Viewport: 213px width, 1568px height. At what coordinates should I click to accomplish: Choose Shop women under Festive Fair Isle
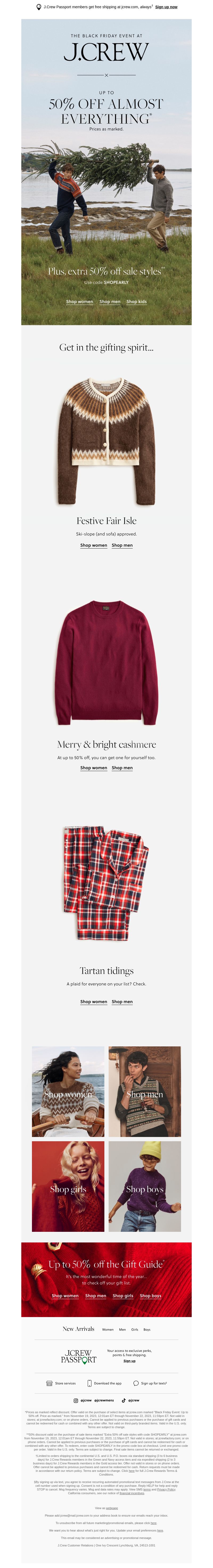[94, 545]
